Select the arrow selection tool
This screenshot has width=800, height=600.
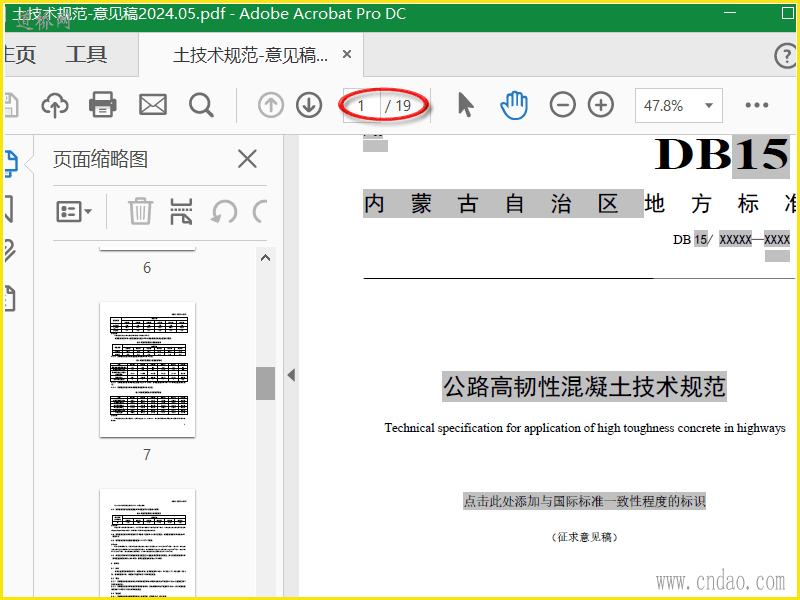tap(466, 105)
